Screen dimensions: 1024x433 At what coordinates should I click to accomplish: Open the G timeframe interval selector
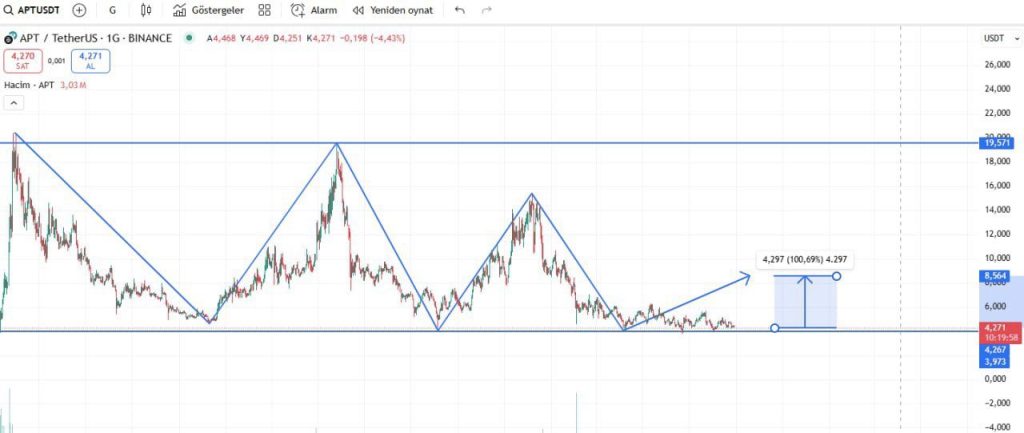pos(112,10)
